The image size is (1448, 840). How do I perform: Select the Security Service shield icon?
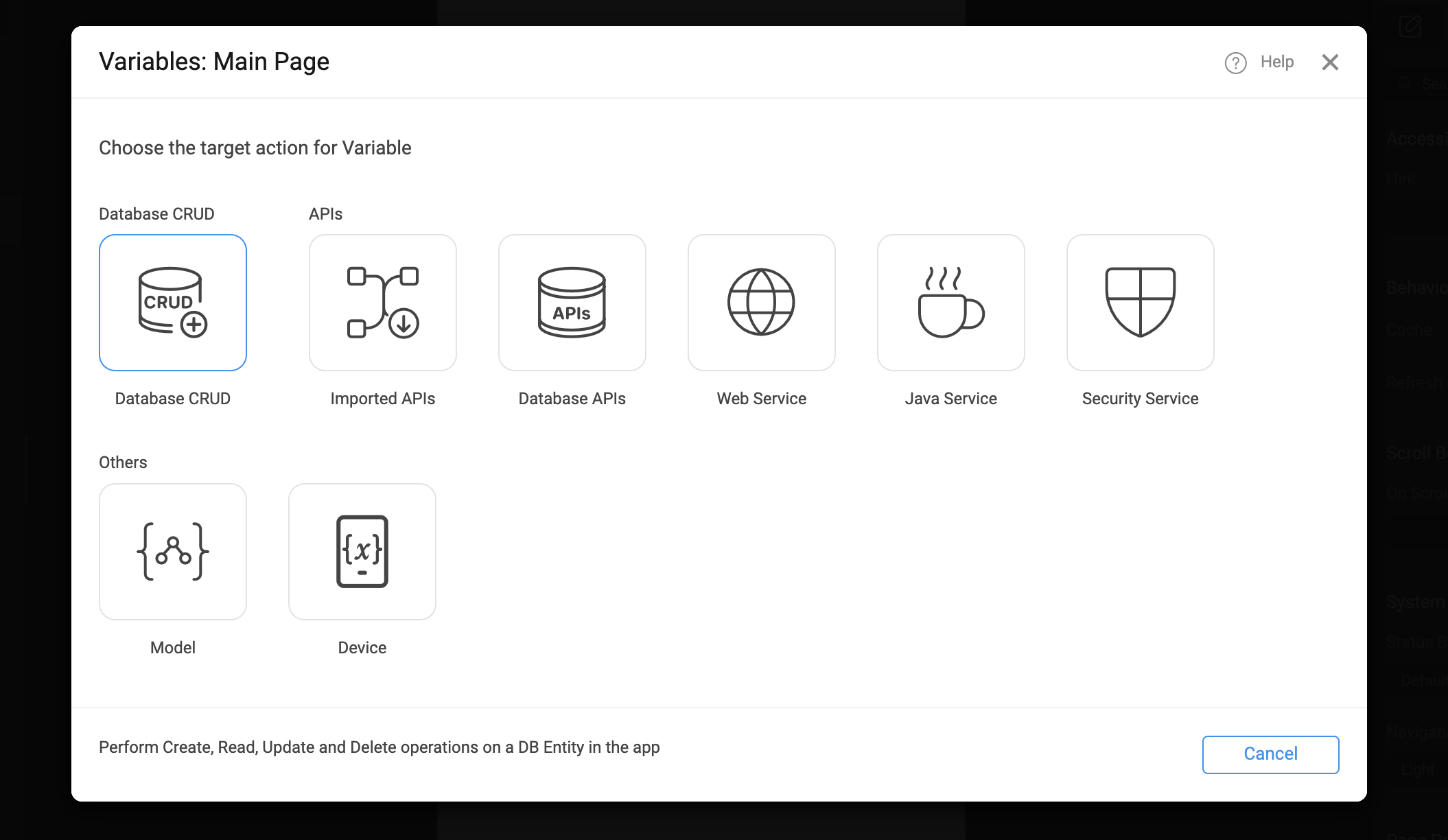coord(1141,303)
